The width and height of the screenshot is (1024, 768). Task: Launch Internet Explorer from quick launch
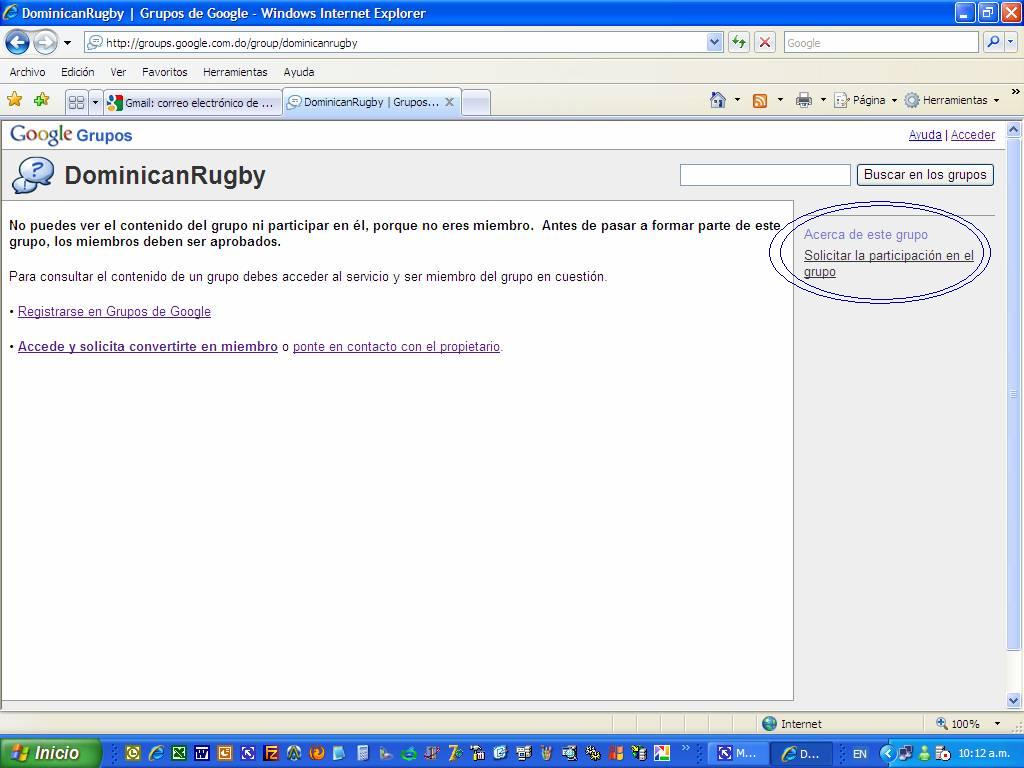155,753
